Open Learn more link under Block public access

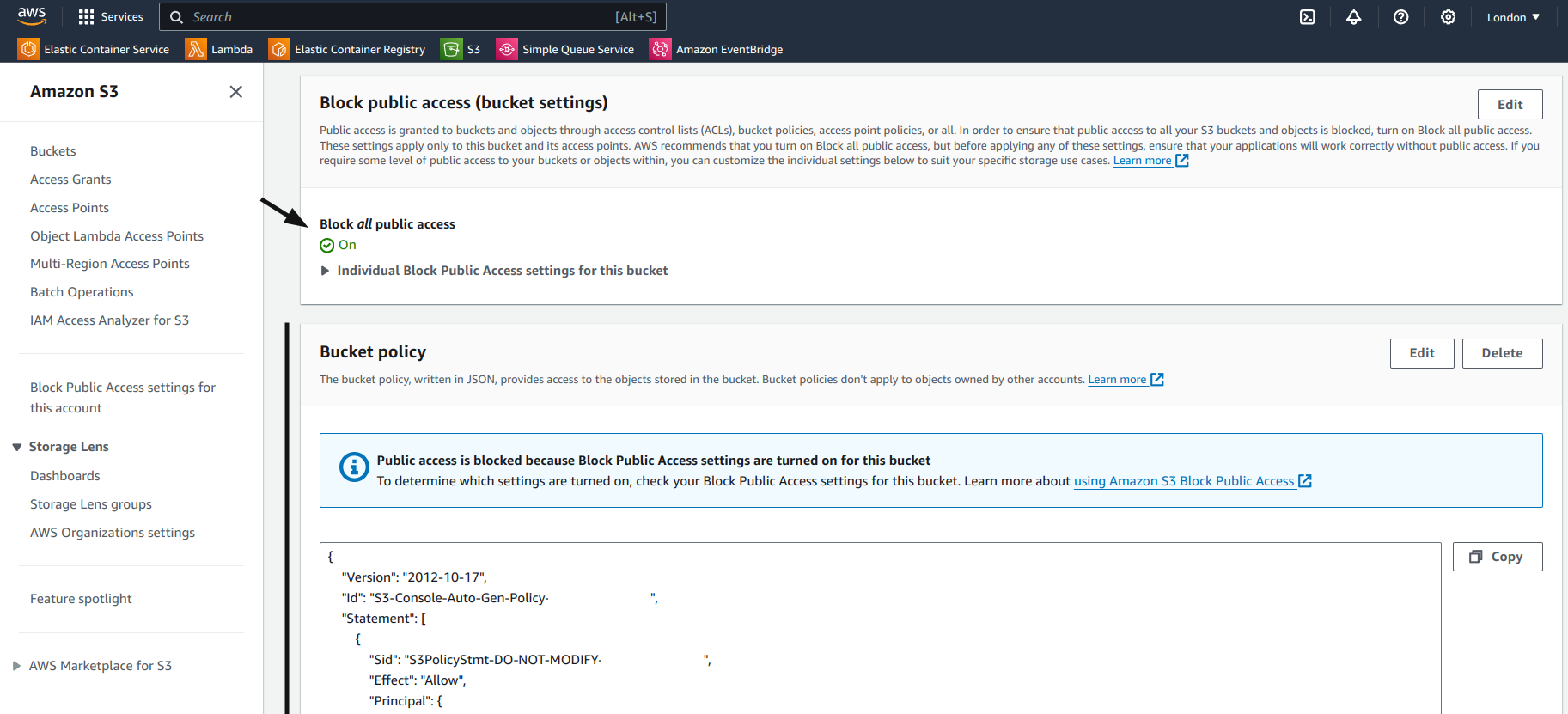(1142, 161)
